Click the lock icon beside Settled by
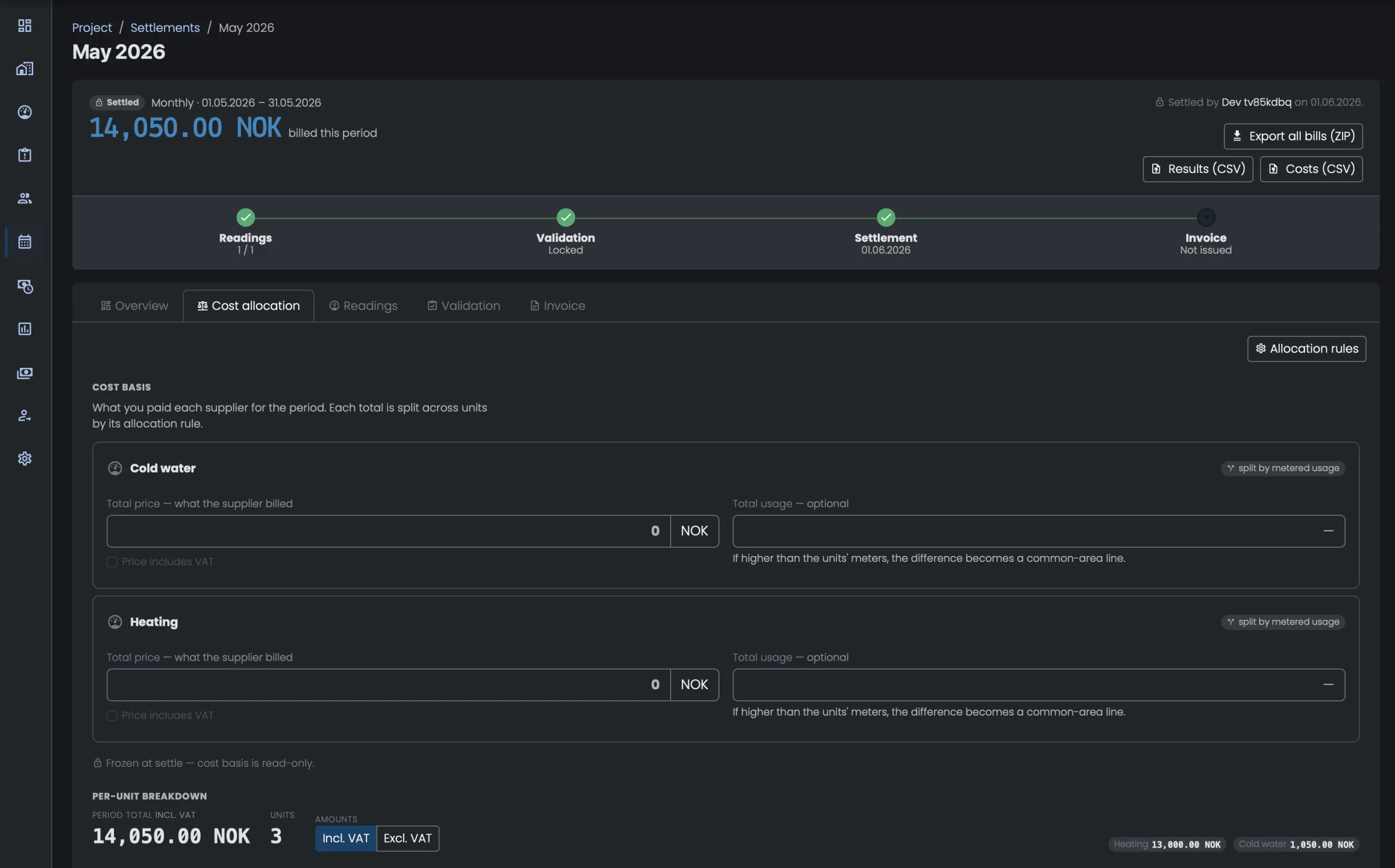This screenshot has width=1395, height=868. click(1159, 102)
